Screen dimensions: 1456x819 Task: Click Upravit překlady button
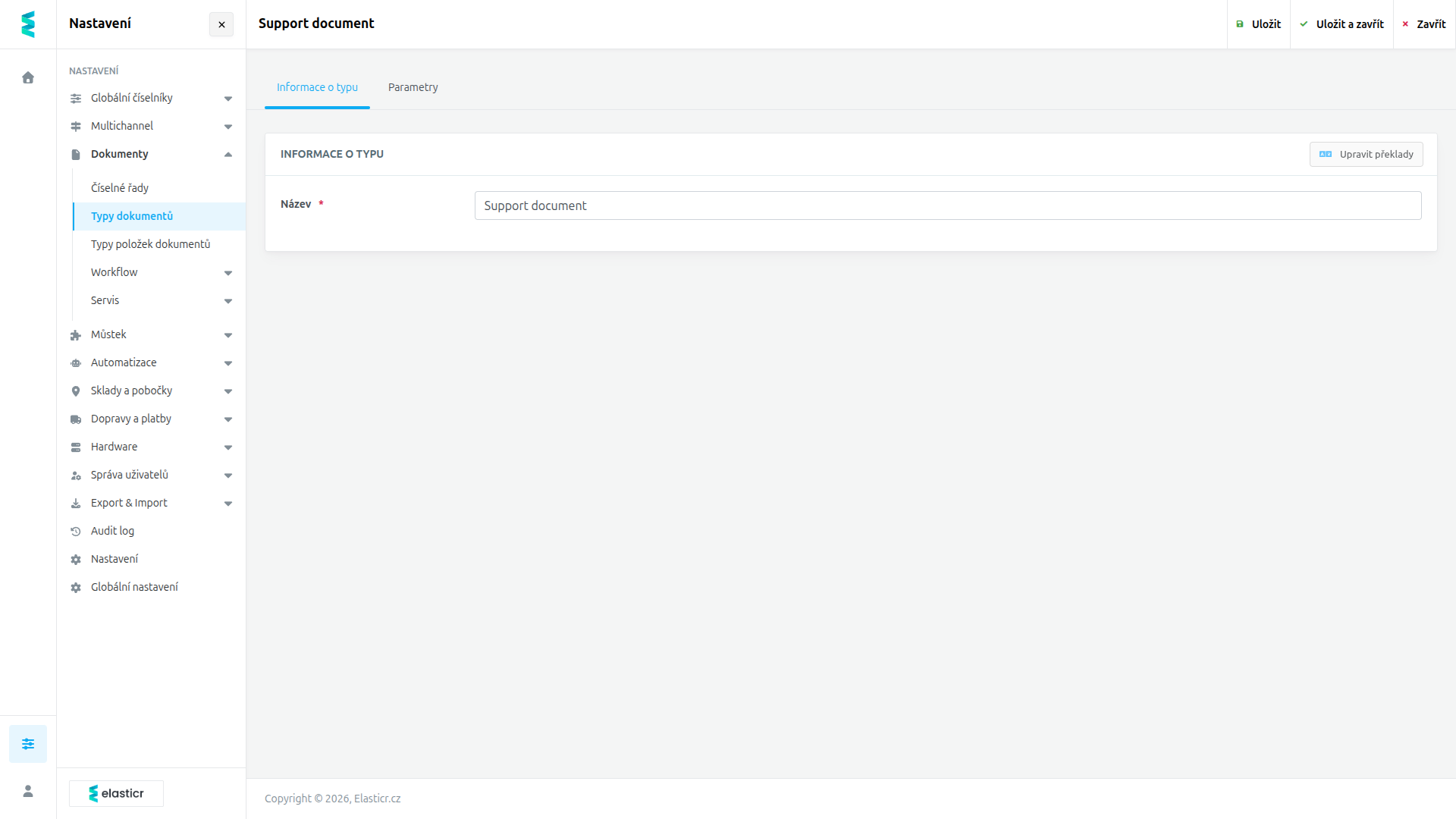tap(1366, 154)
